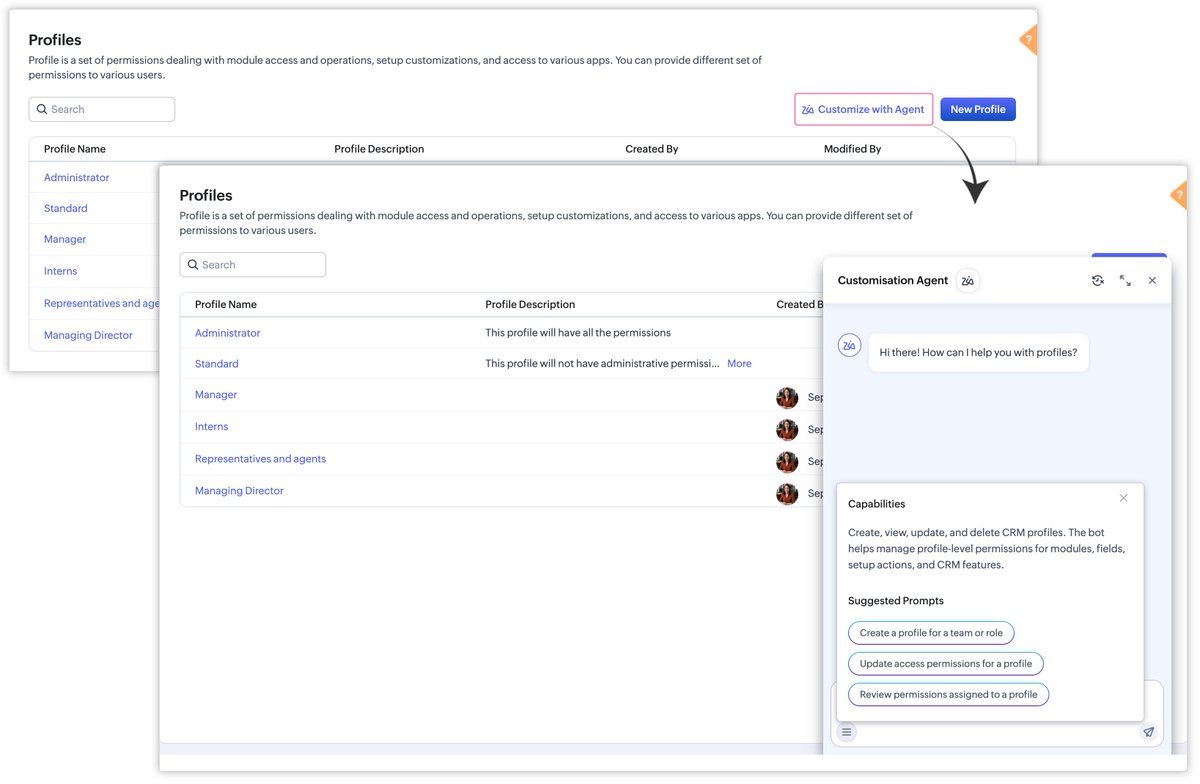Open Administrator profile in back window
This screenshot has width=1200, height=784.
[x=77, y=177]
